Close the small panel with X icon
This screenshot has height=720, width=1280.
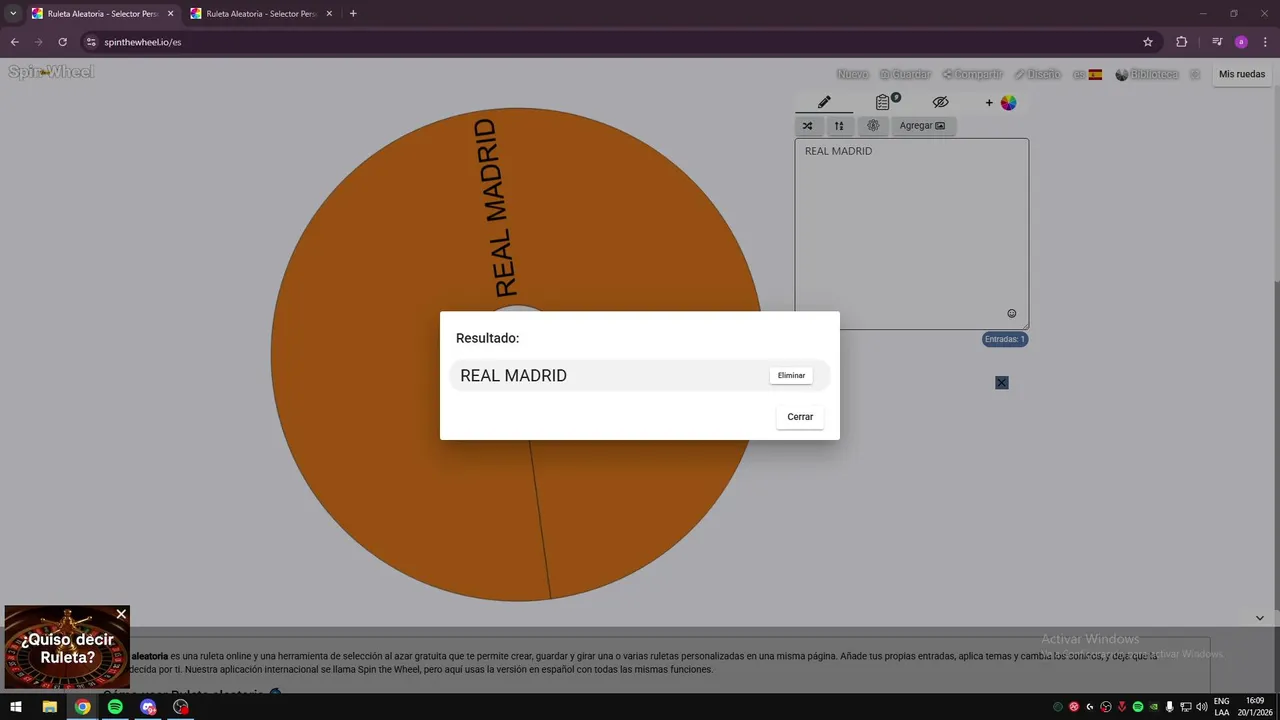tap(1002, 382)
